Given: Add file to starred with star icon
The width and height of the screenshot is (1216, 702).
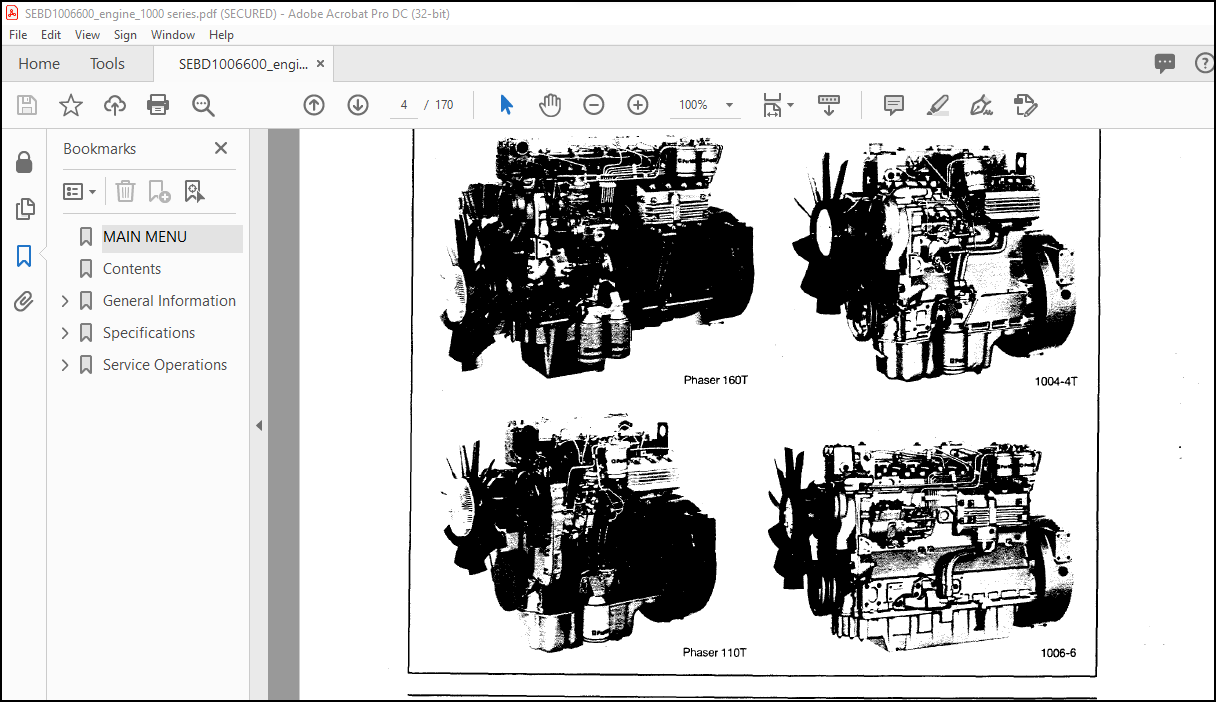Looking at the screenshot, I should [71, 105].
